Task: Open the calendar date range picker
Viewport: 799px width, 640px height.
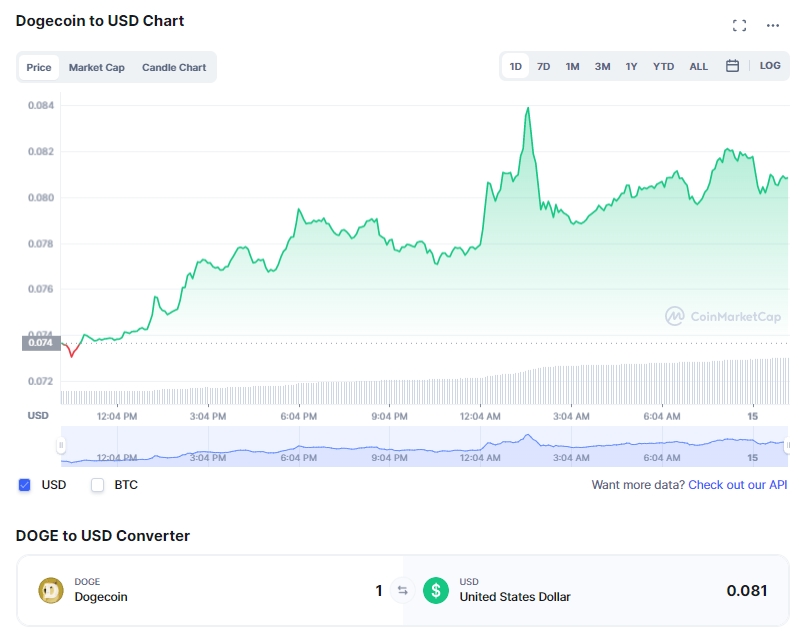Action: [x=732, y=66]
